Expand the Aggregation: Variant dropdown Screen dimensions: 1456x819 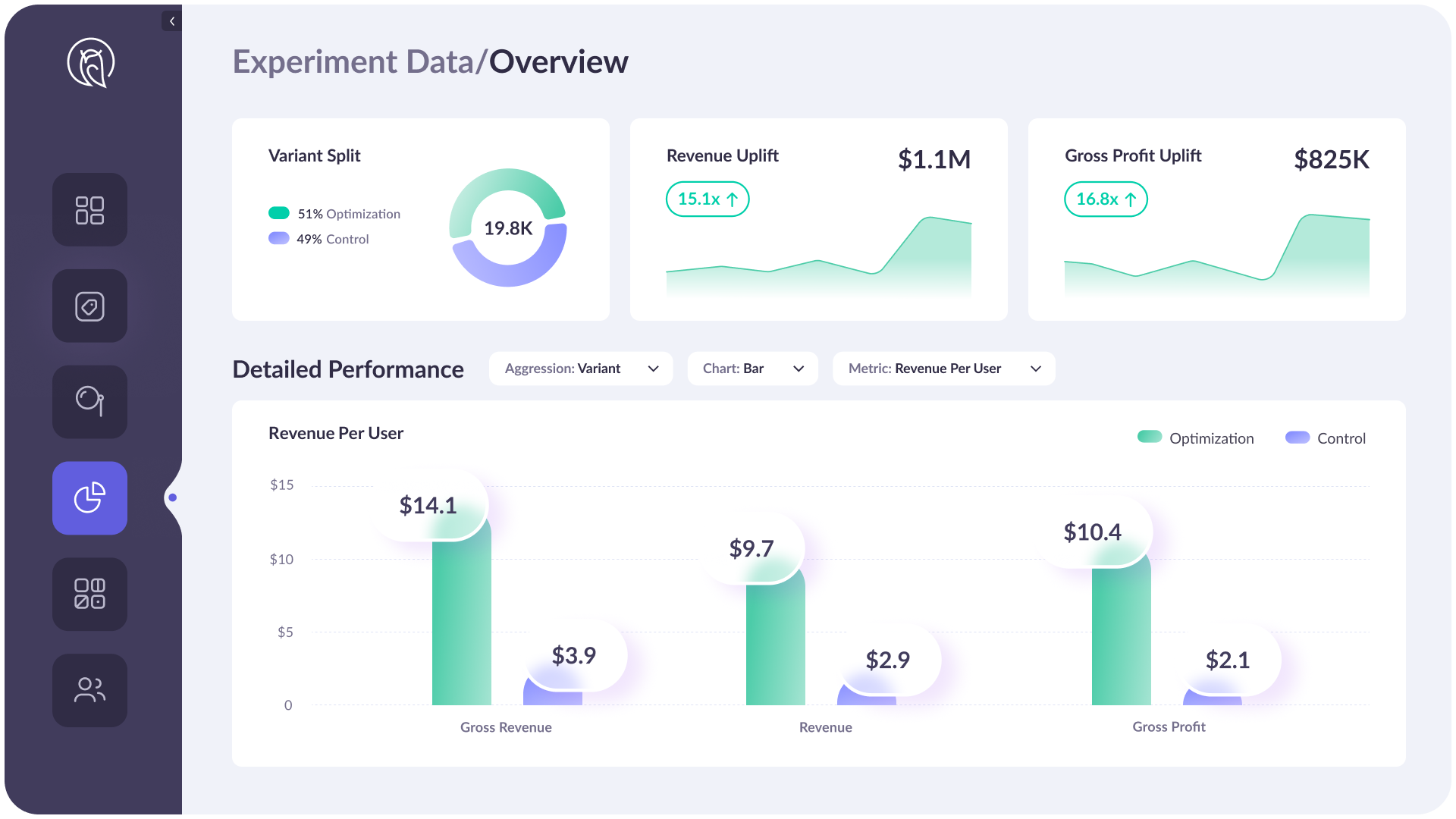point(581,369)
